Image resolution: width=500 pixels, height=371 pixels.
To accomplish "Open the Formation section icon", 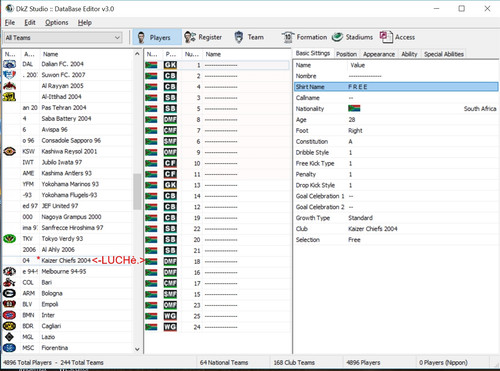I will coord(287,37).
